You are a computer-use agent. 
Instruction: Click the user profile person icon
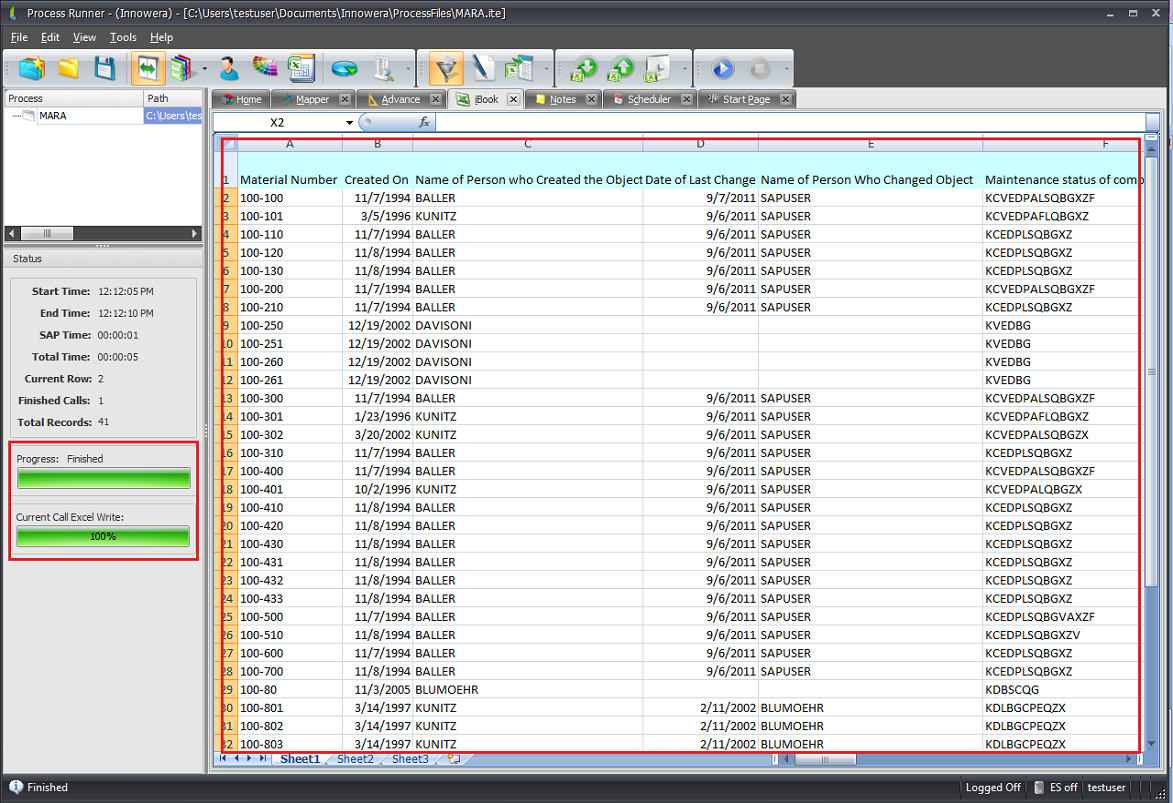point(229,68)
